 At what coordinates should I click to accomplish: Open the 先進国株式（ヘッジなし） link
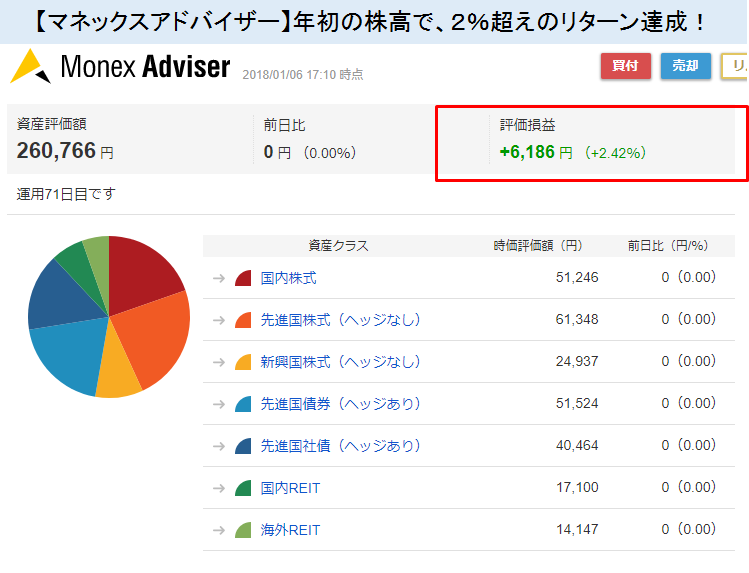(340, 320)
